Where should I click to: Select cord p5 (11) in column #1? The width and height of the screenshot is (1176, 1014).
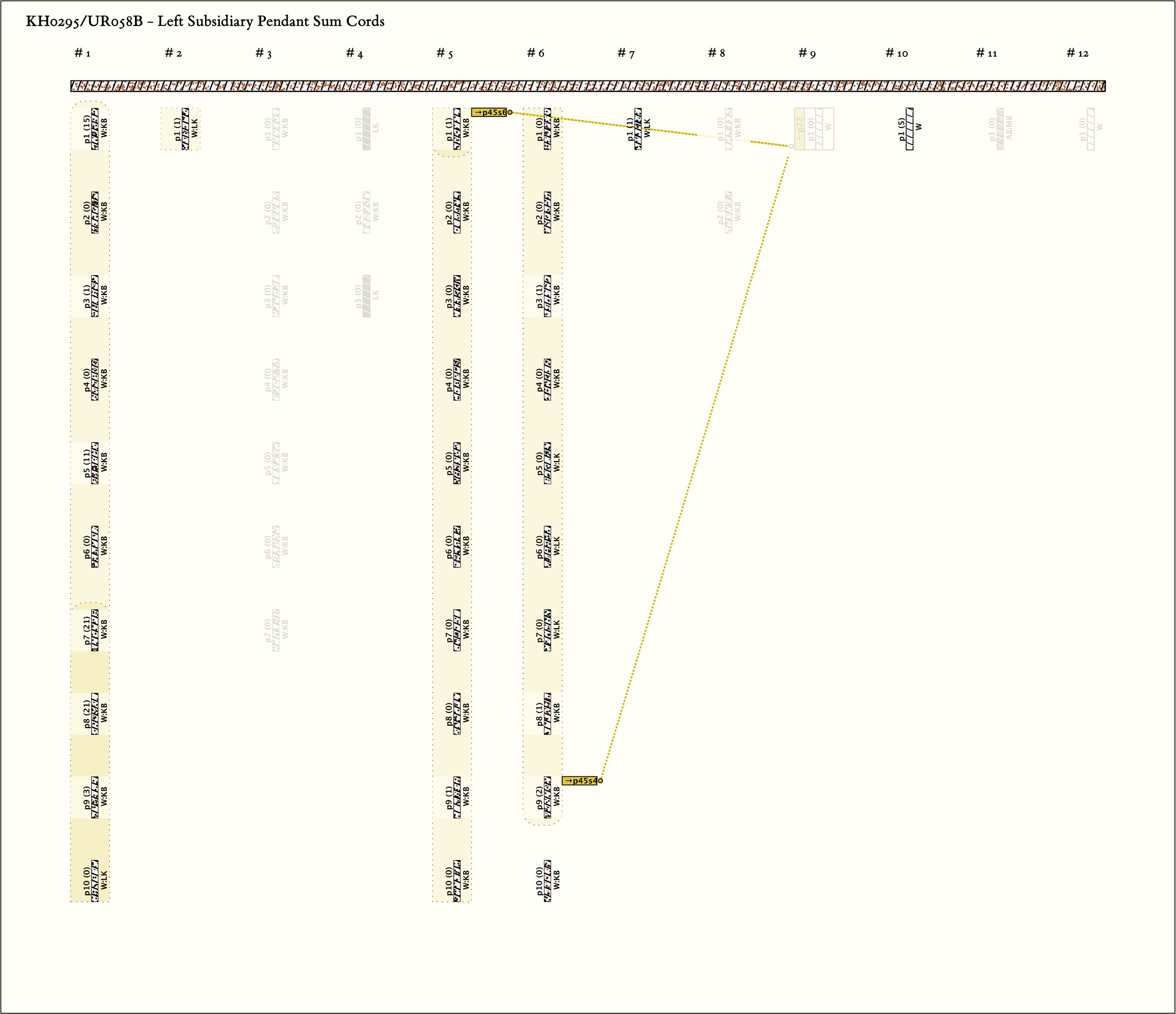click(95, 463)
